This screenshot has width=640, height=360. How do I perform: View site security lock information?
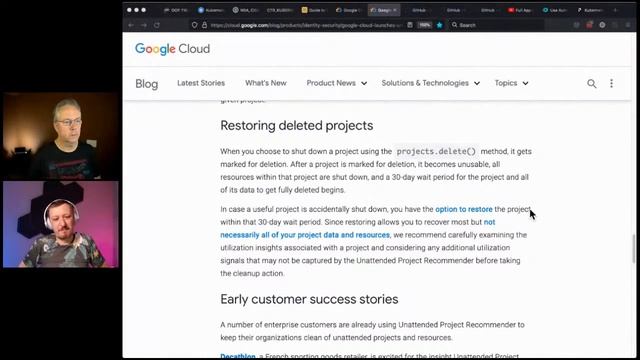point(204,25)
